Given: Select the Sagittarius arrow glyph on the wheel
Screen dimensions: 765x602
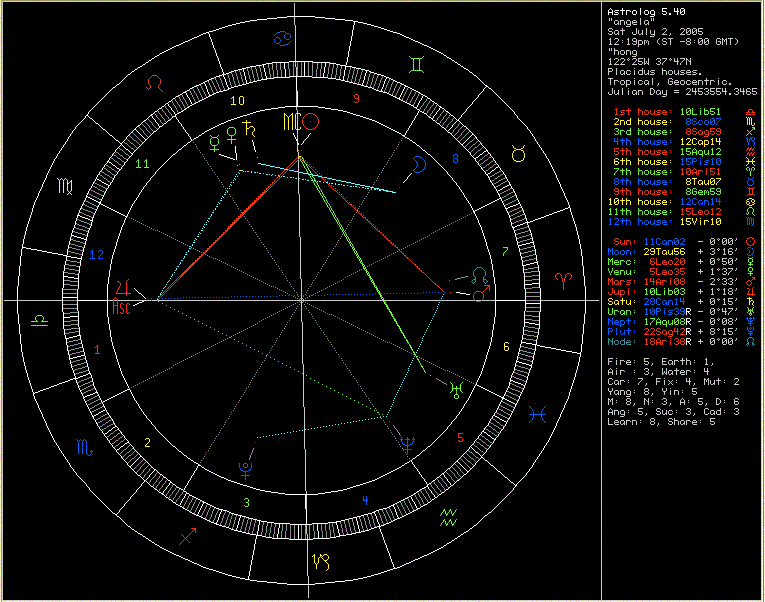Looking at the screenshot, I should click(188, 536).
